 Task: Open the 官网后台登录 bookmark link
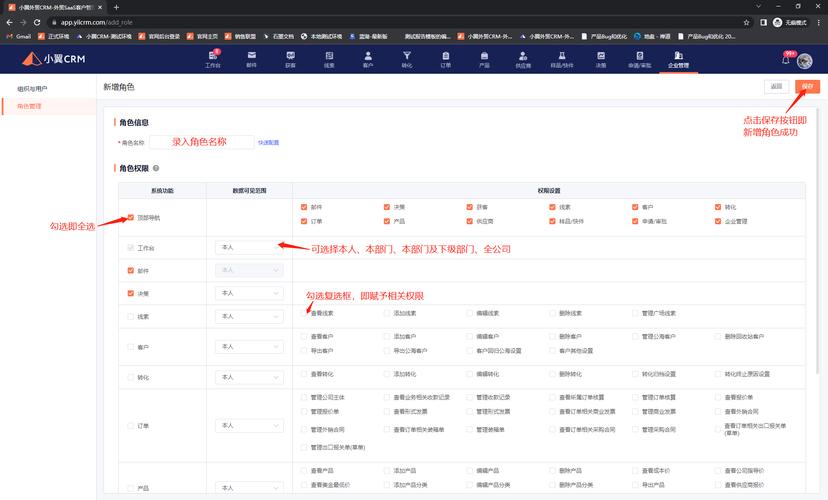[x=159, y=36]
